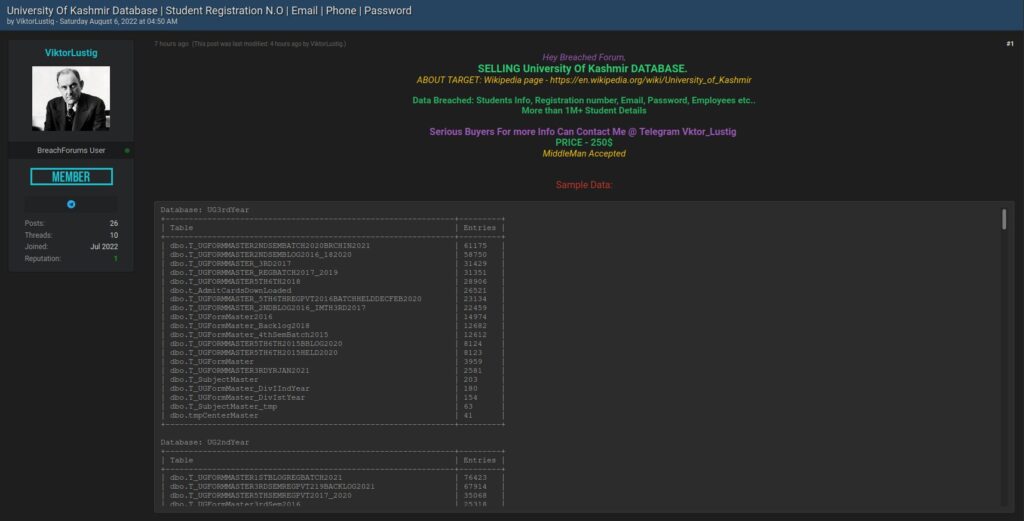The height and width of the screenshot is (521, 1024).
Task: Click the red Sample Data: label
Action: 584,185
